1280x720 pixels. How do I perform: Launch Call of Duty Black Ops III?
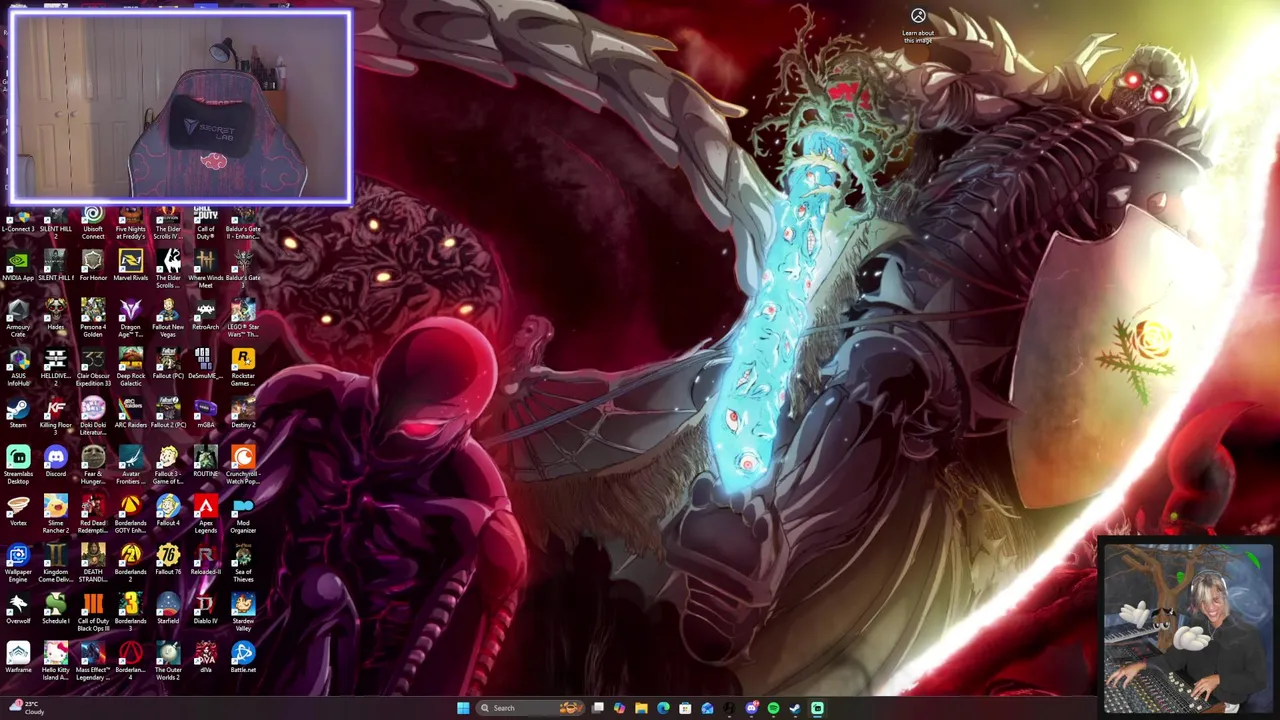coord(93,613)
